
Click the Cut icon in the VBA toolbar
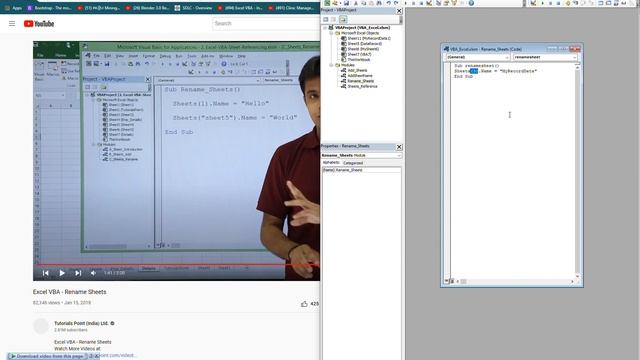356,3
